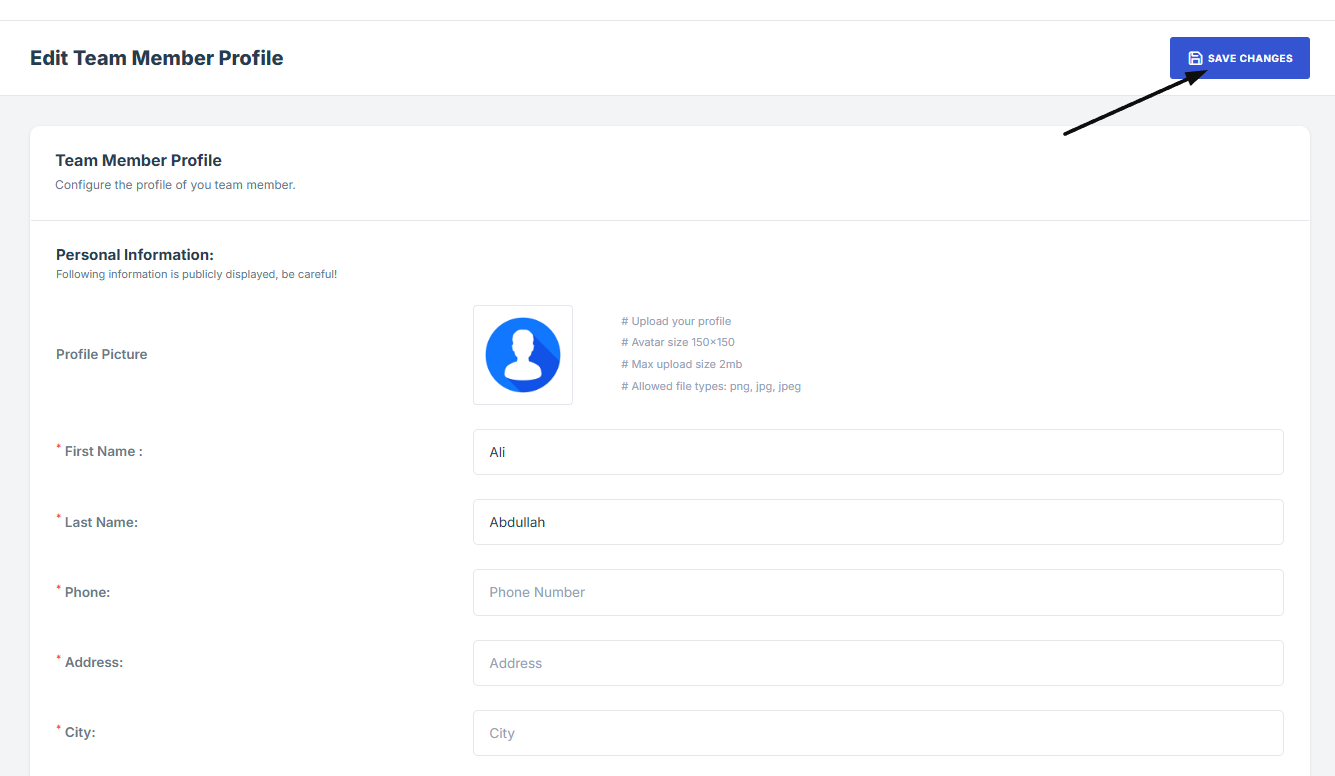Click the allowed file types hint text
Screen dimensions: 1335x776
coord(711,386)
